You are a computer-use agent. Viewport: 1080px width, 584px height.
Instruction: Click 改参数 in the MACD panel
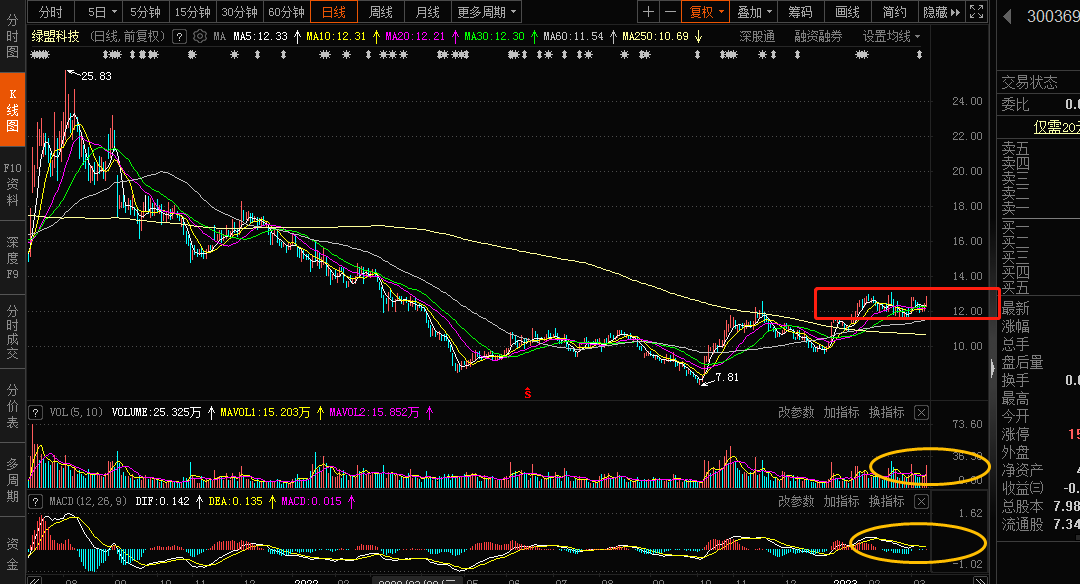click(x=796, y=501)
